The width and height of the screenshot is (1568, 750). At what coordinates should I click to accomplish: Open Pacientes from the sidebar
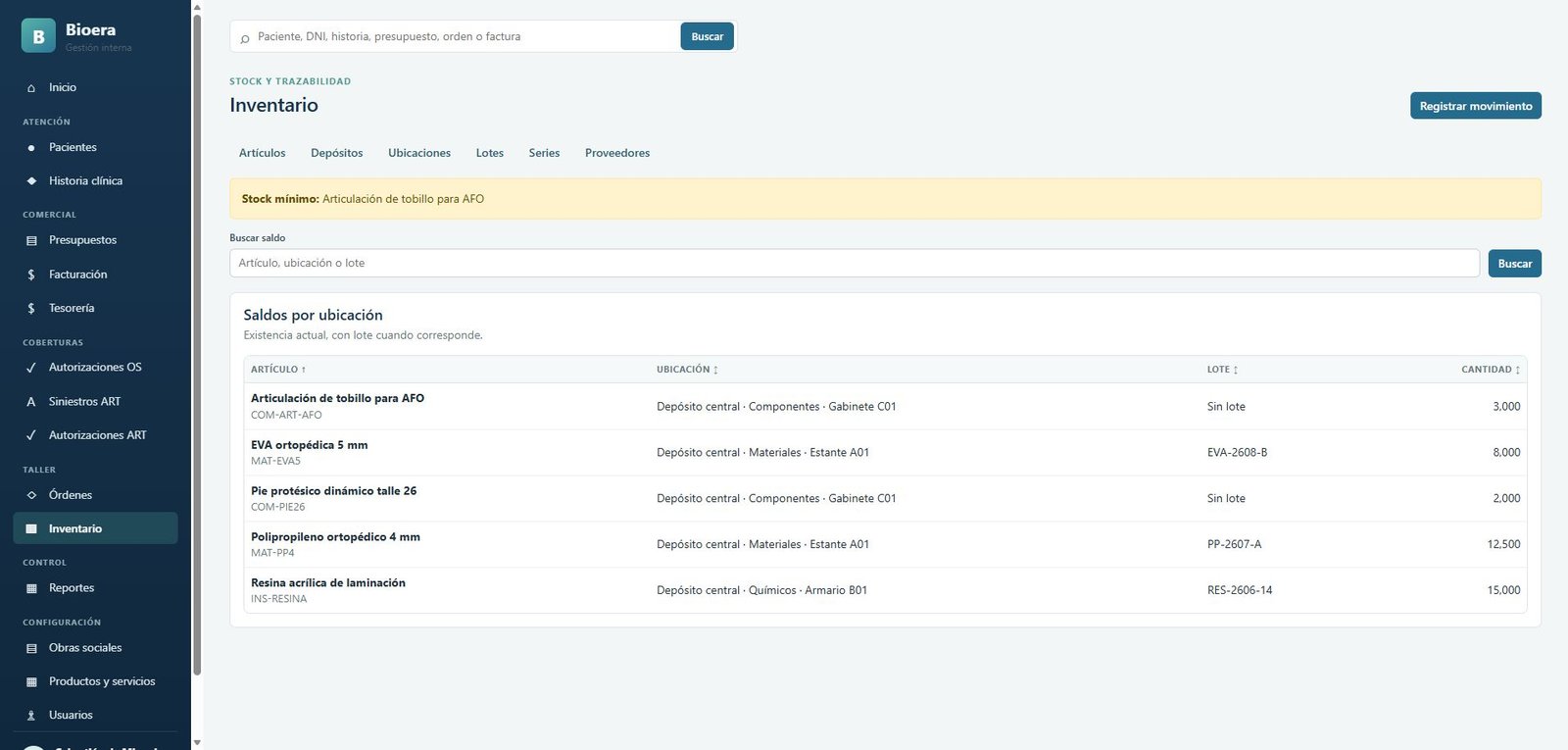pos(96,148)
